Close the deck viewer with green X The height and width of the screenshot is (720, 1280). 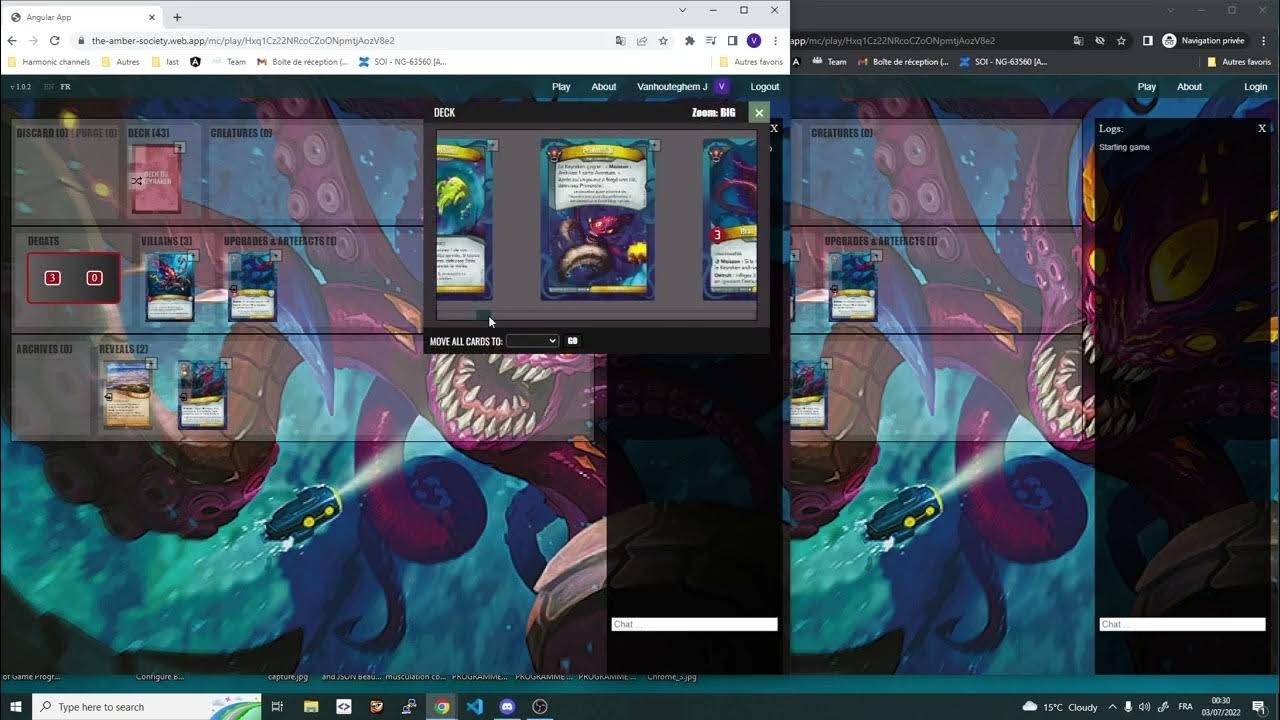(759, 113)
